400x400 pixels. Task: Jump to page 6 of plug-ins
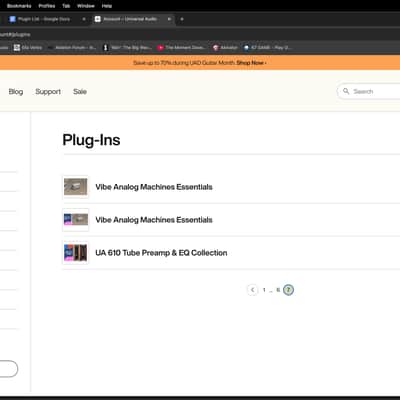278,290
